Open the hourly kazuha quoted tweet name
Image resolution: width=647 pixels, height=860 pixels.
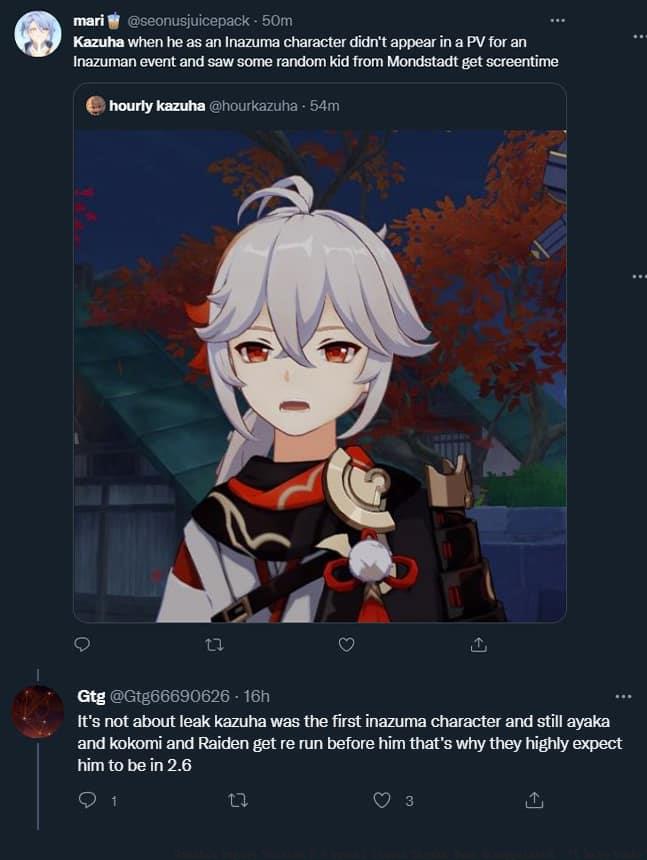coord(157,106)
